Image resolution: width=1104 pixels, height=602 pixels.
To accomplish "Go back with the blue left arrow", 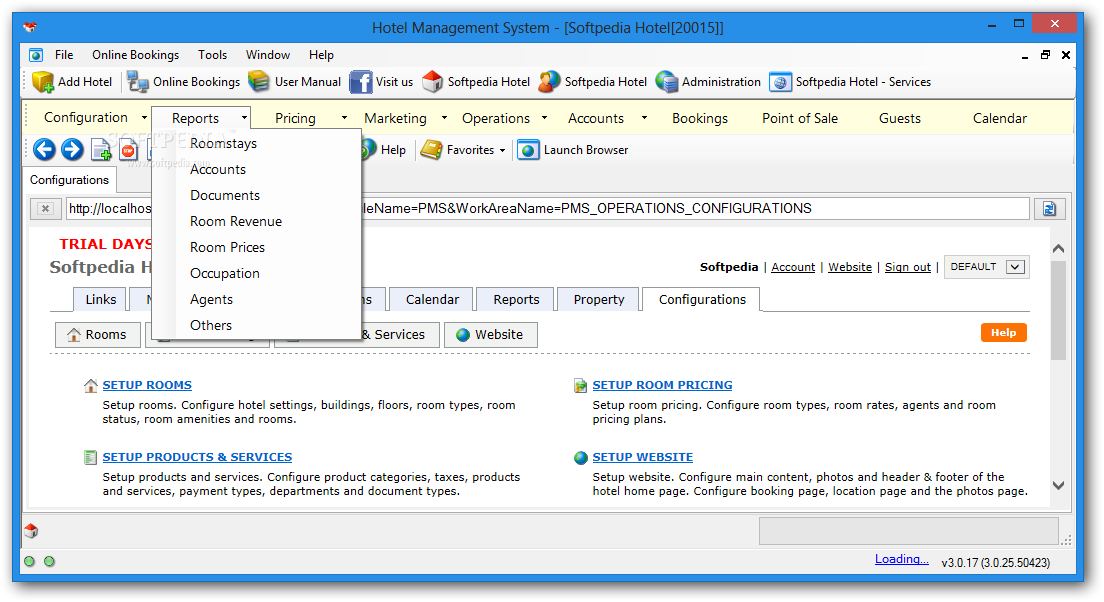I will (44, 149).
